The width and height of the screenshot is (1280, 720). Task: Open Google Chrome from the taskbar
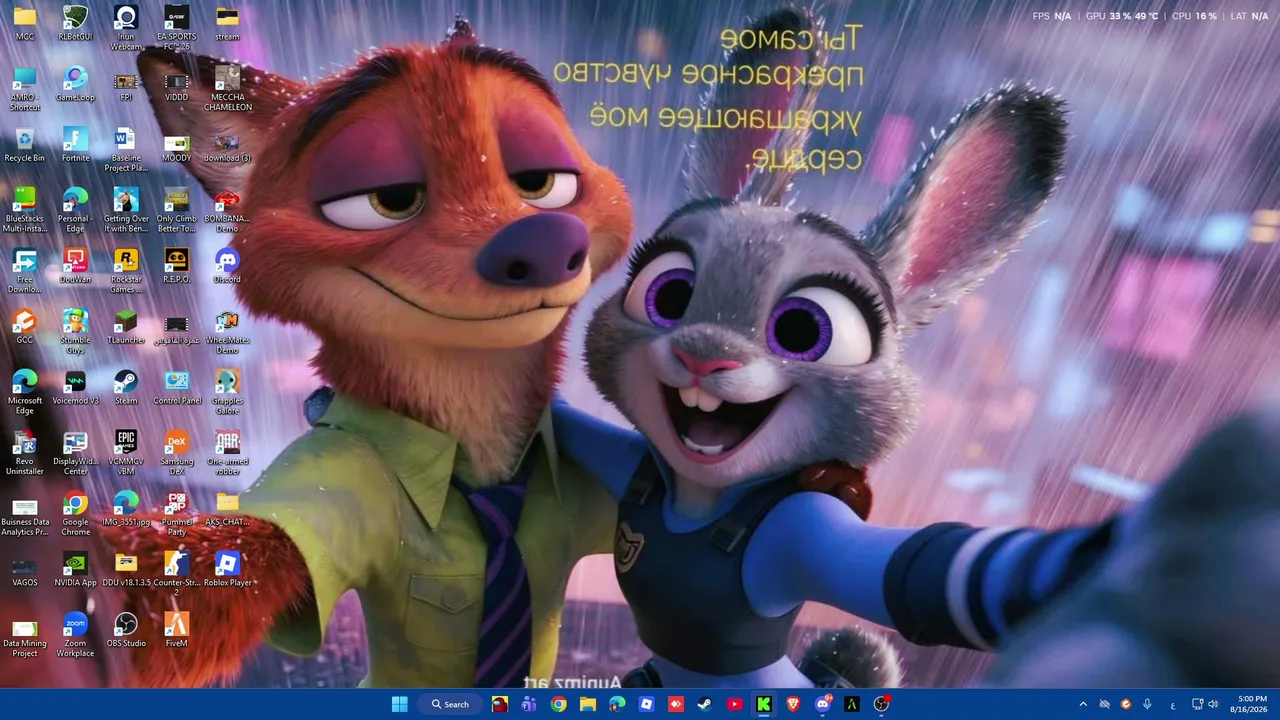(558, 704)
